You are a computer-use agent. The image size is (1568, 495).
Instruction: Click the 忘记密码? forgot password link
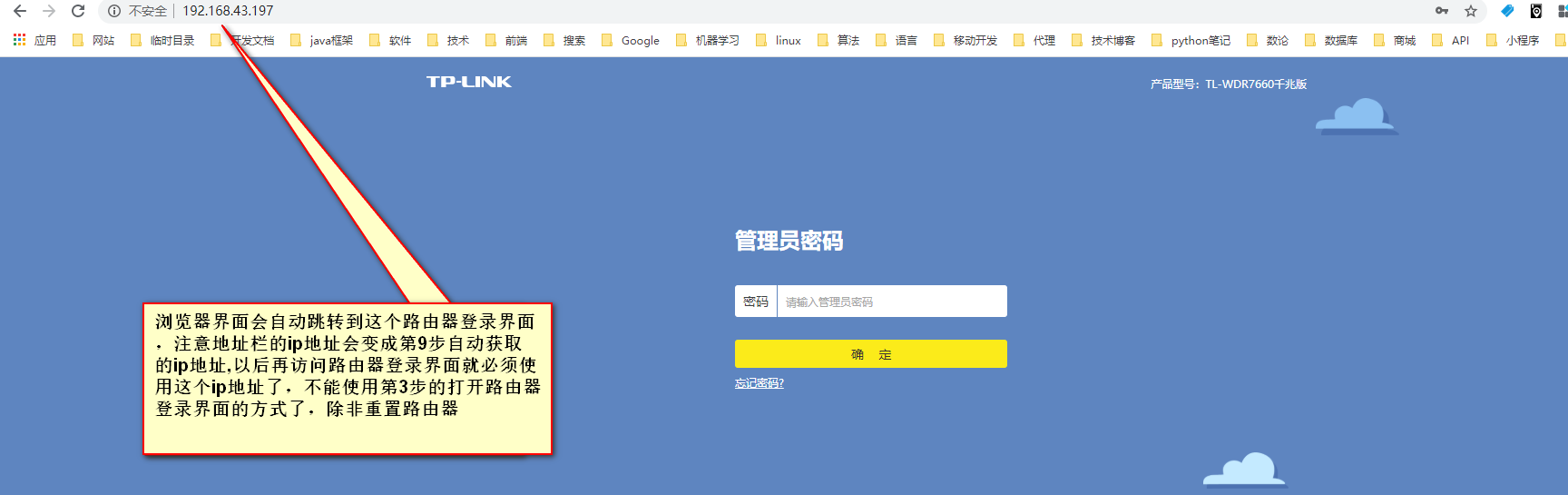pos(759,383)
